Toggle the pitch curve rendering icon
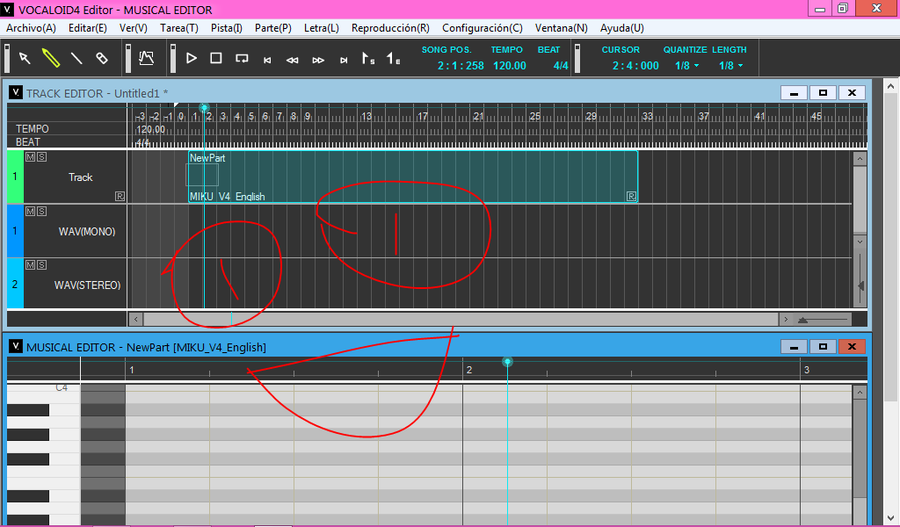This screenshot has height=527, width=900. (146, 58)
